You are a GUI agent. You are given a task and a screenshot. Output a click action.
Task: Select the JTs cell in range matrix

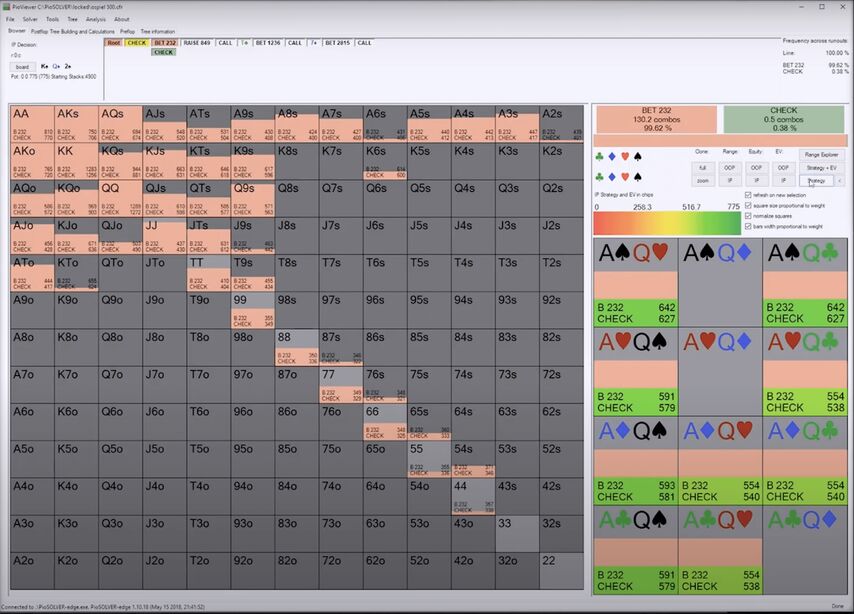click(209, 235)
